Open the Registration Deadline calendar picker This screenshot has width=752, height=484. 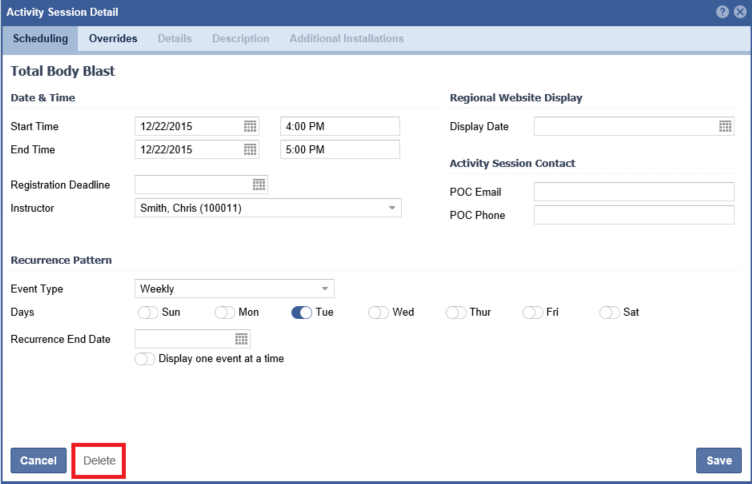[x=258, y=185]
